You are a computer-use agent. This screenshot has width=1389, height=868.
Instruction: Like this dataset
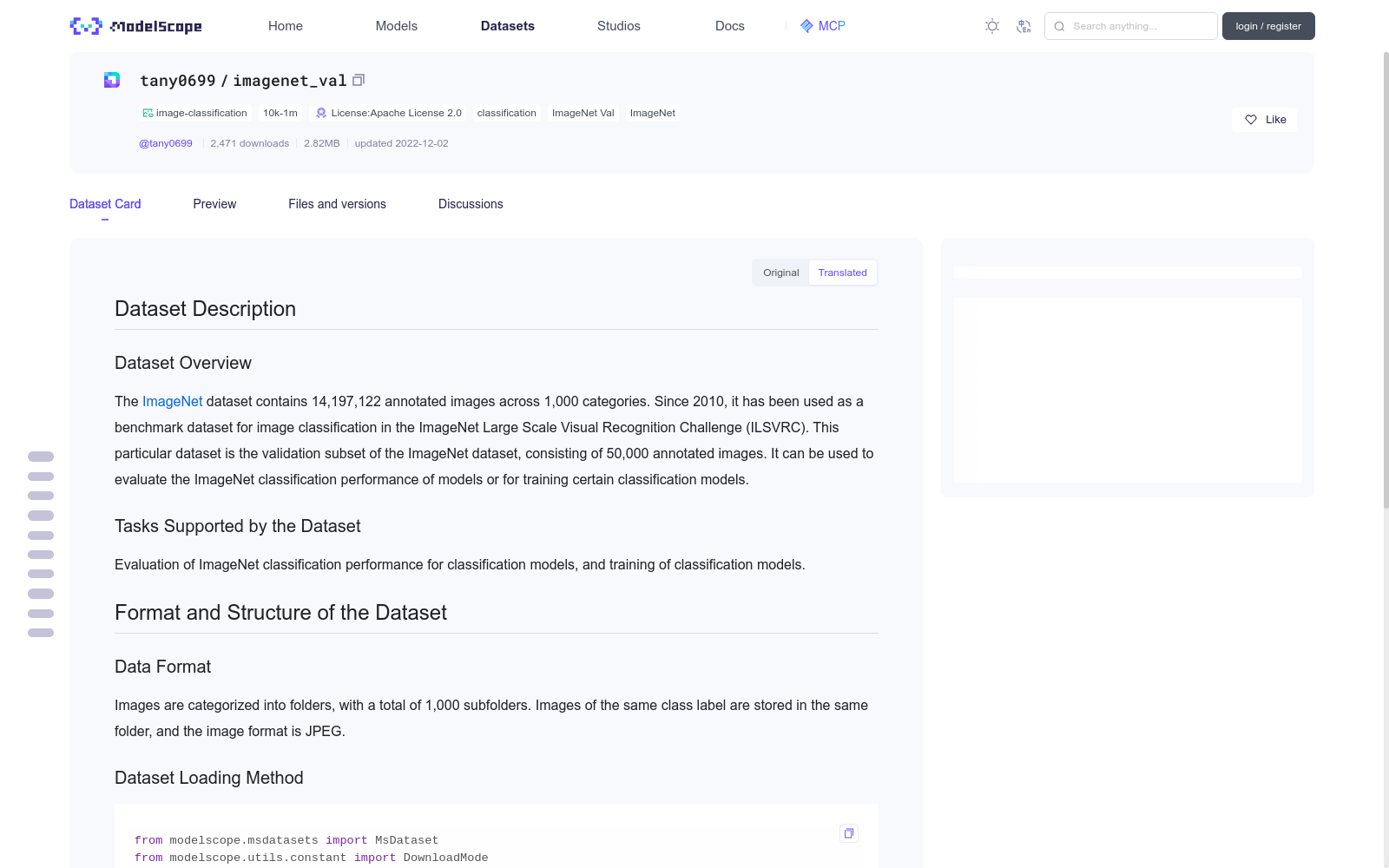[x=1264, y=120]
